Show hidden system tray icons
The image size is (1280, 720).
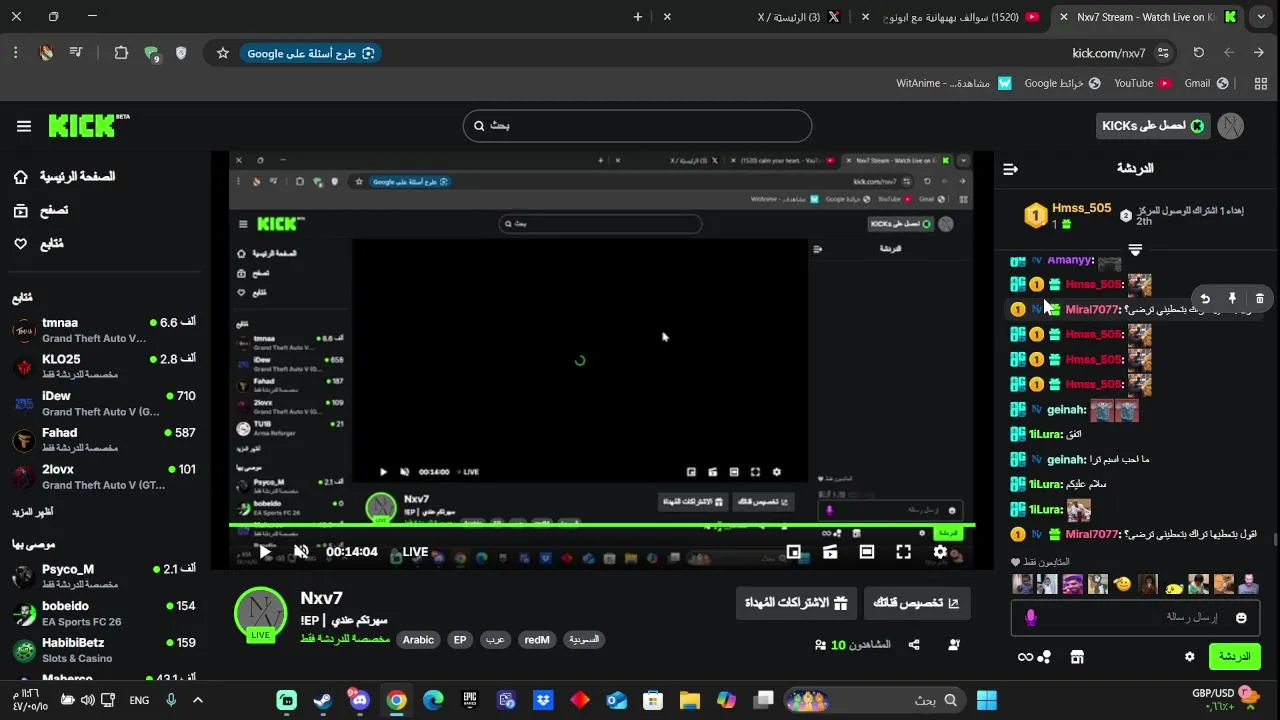point(198,700)
